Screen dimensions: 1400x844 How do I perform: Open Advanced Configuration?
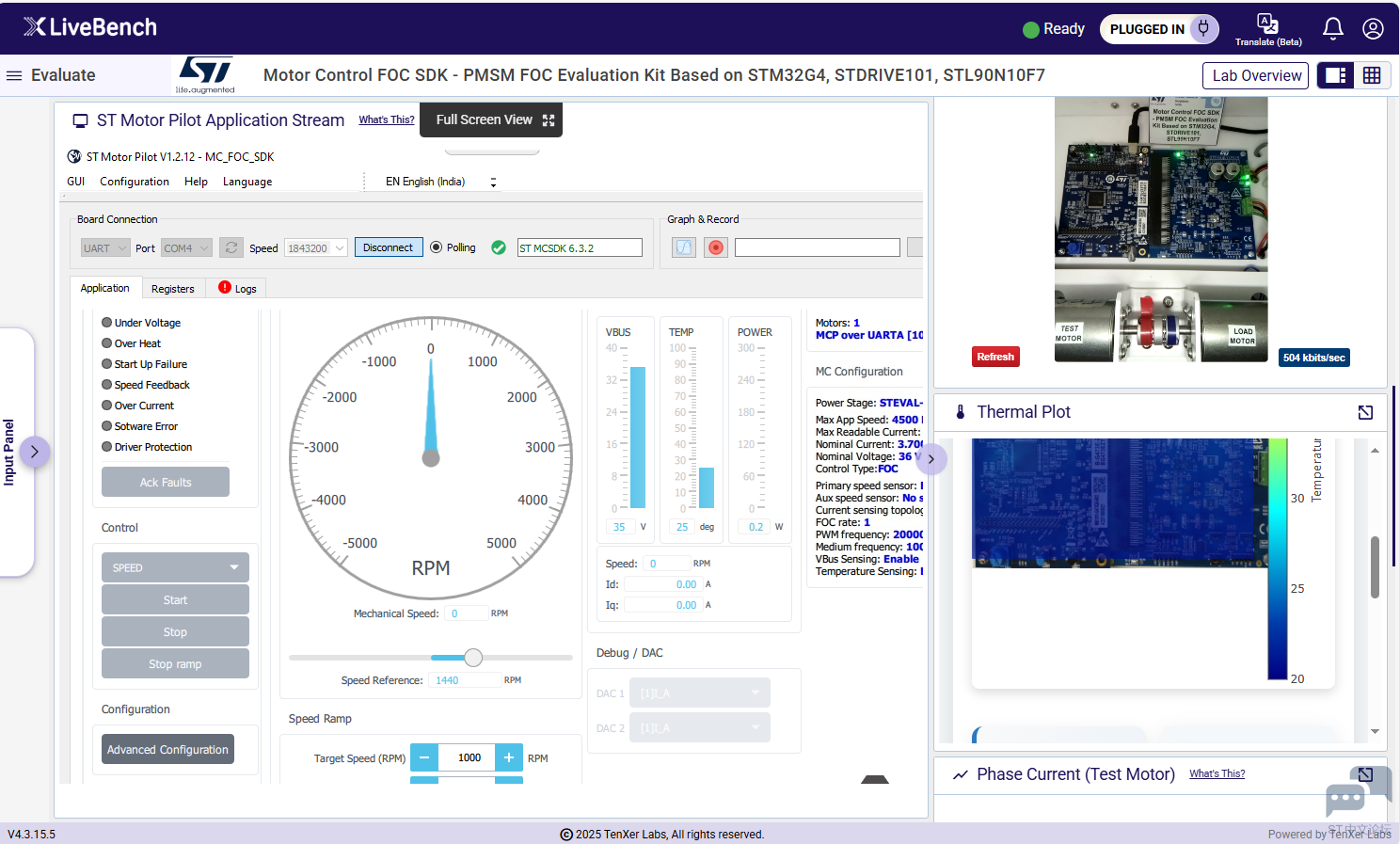pos(167,749)
